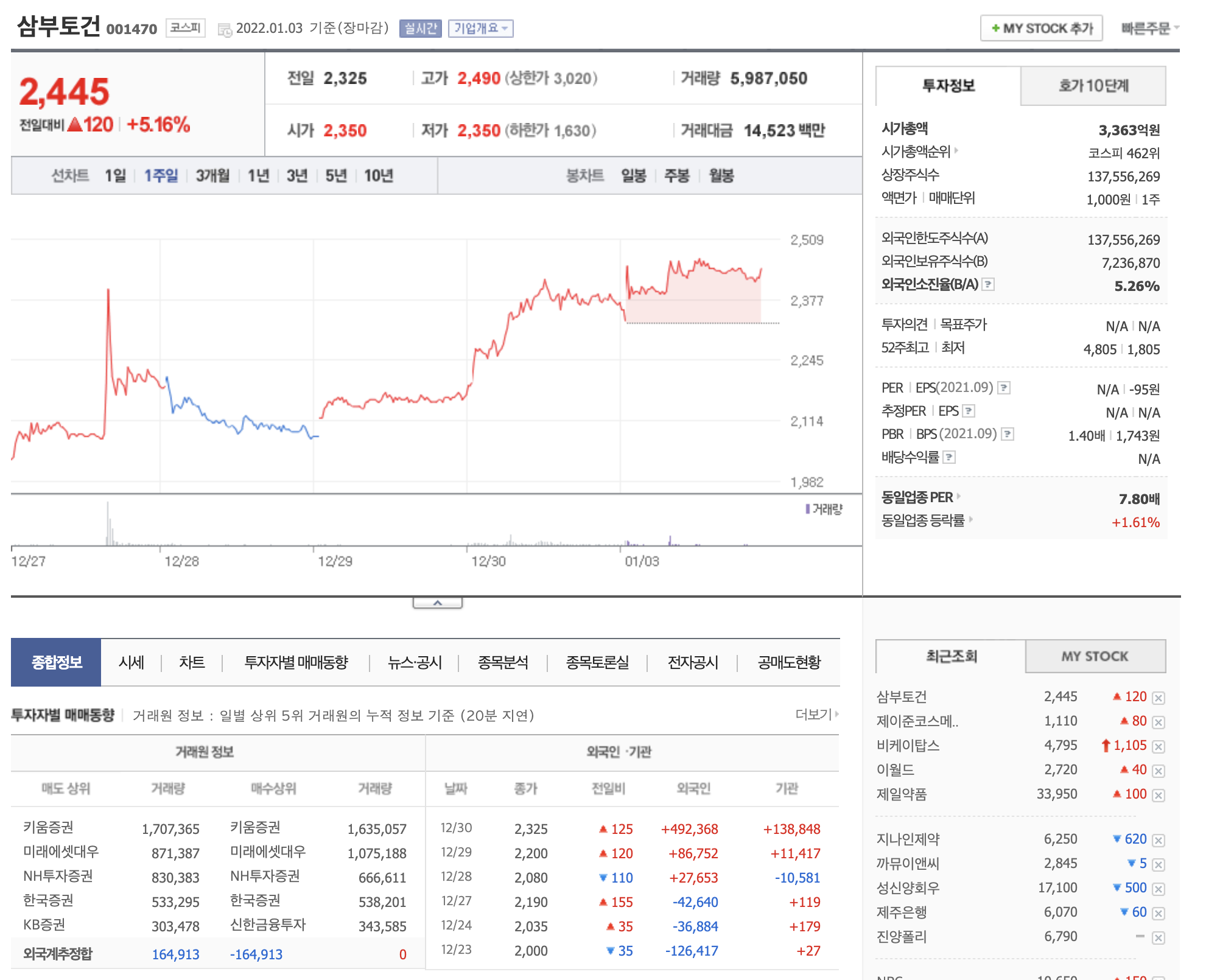Switch chart to 일봉 candle view
The image size is (1220, 980).
(x=633, y=176)
